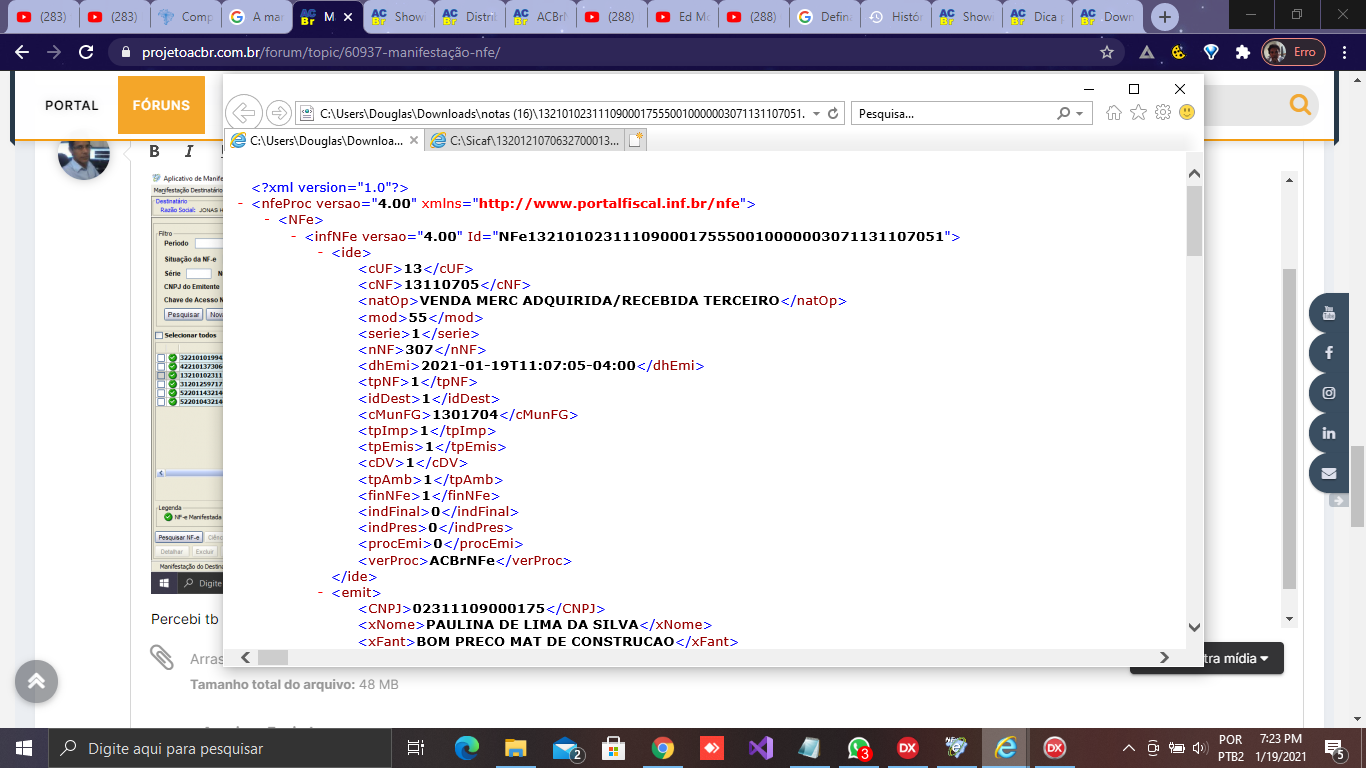Open Chrome extensions puzzle icon
This screenshot has height=768, width=1366.
tap(1243, 52)
